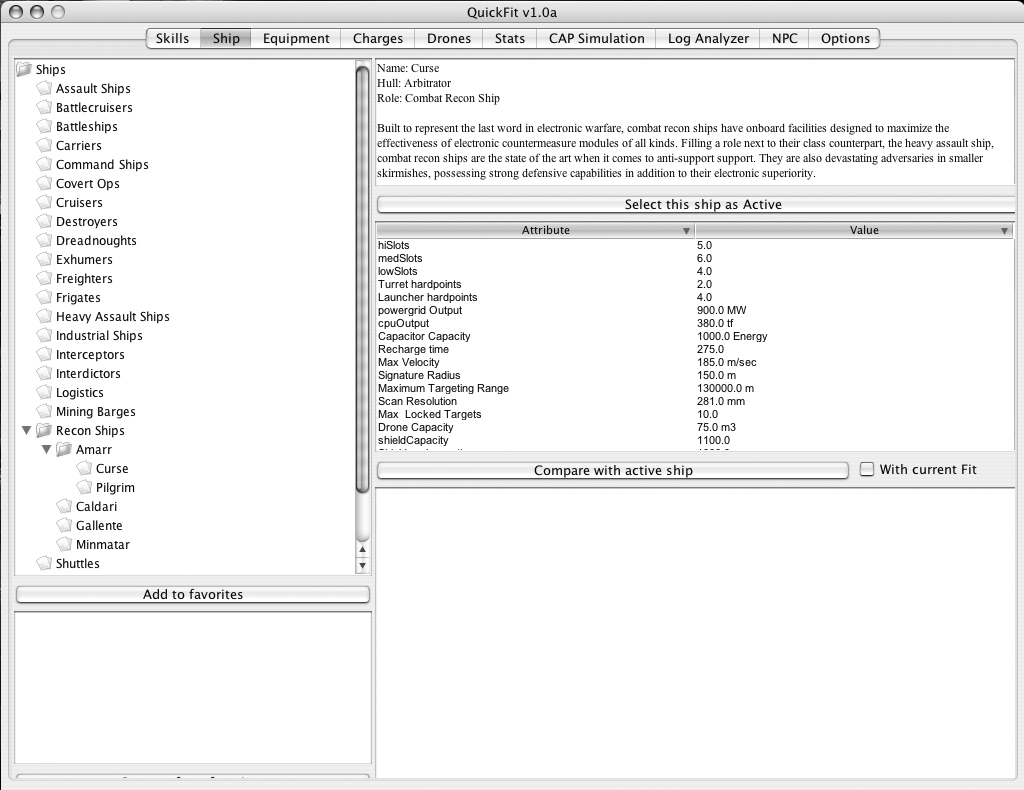Select the Battleships folder icon
1024x790 pixels.
[x=44, y=126]
